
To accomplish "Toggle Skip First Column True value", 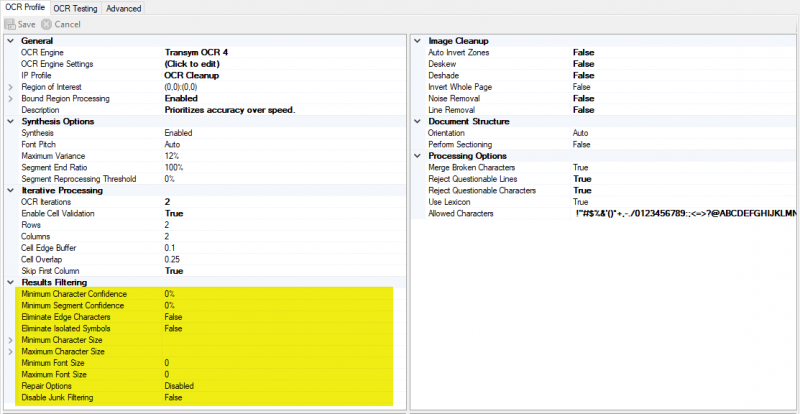I will pos(174,271).
